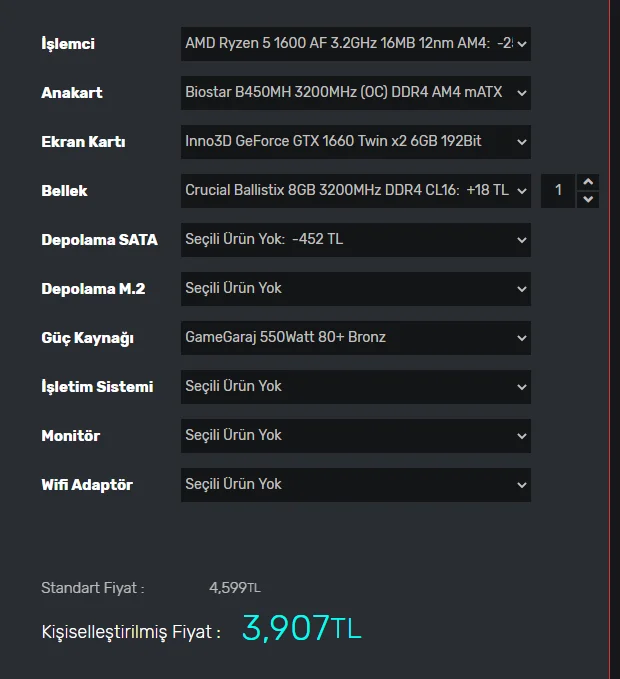Increase memory quantity with up arrow
Image resolution: width=620 pixels, height=679 pixels.
[588, 182]
